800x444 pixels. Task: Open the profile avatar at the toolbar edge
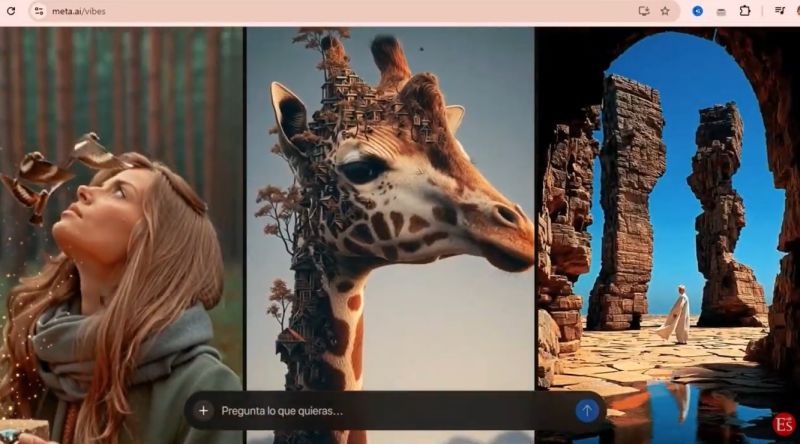point(797,11)
